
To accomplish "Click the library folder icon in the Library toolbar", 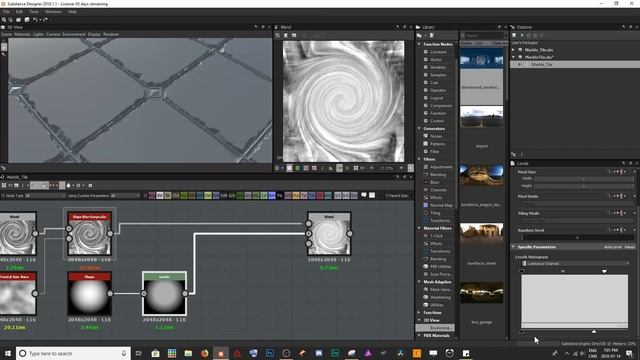I will coord(419,36).
